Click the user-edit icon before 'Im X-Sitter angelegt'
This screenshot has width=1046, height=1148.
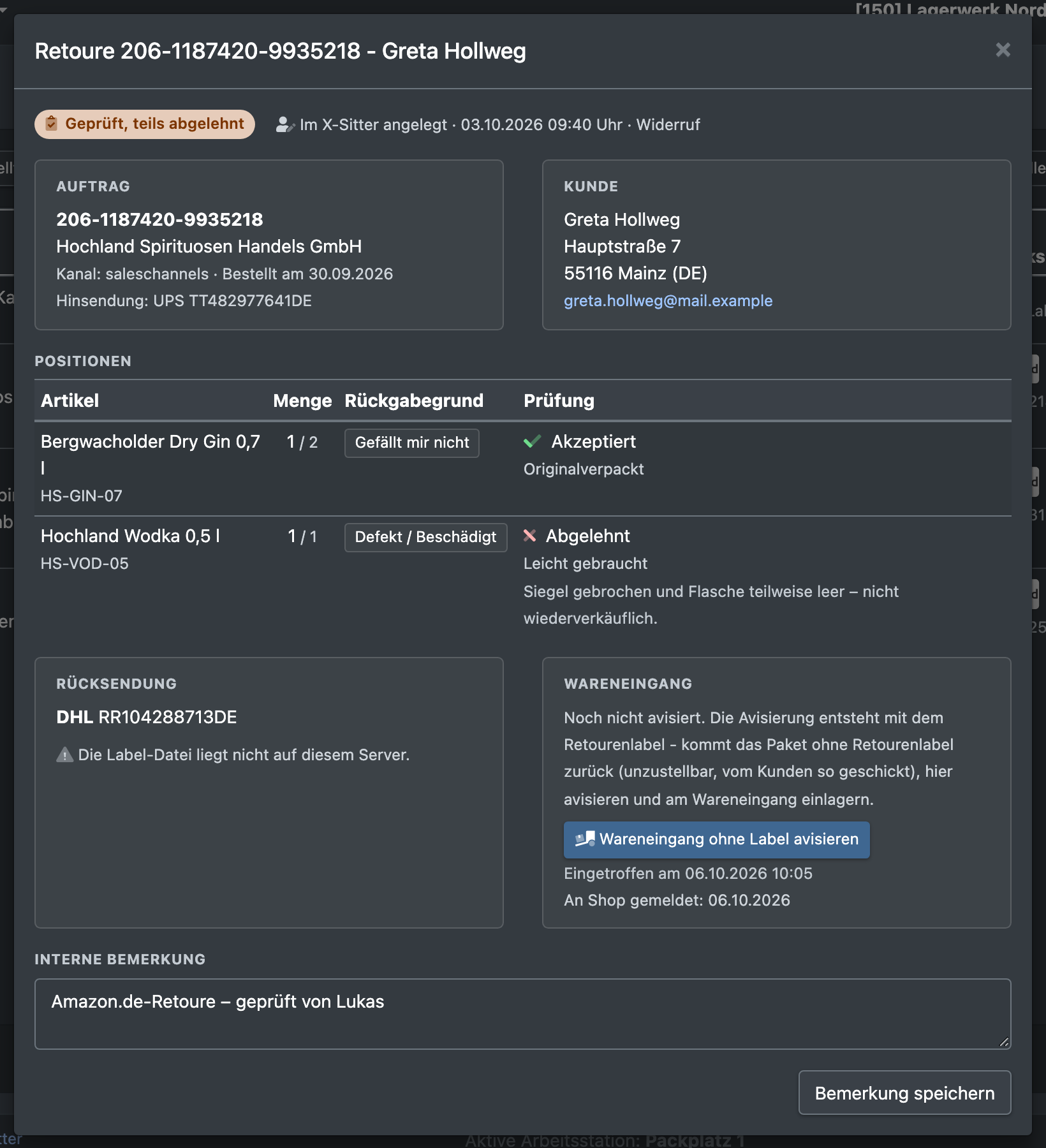tap(284, 125)
